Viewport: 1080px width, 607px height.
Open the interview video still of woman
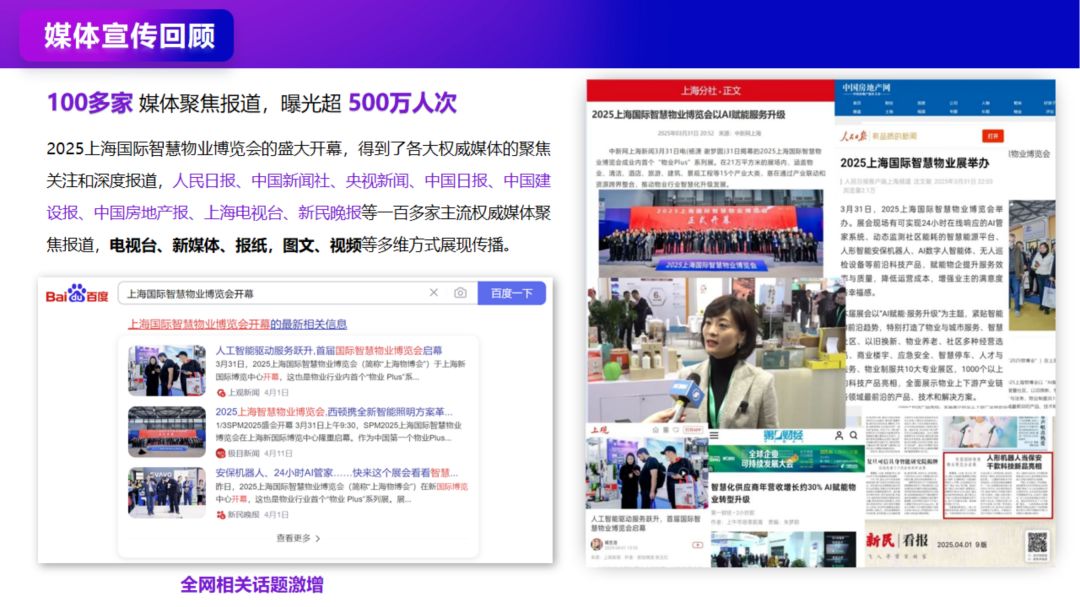tap(716, 353)
